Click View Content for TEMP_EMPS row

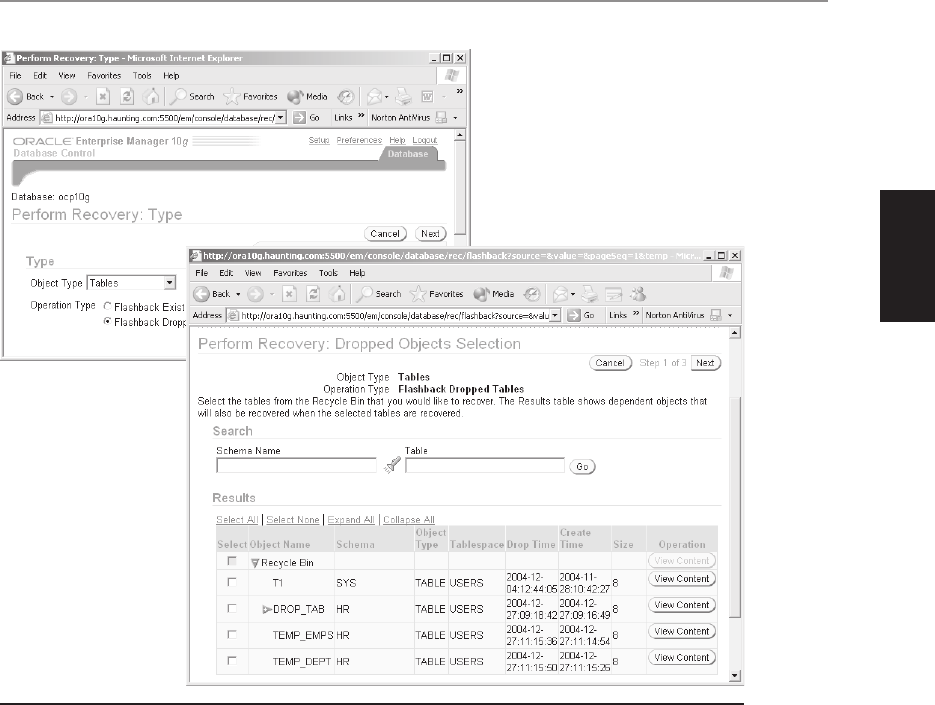(682, 631)
